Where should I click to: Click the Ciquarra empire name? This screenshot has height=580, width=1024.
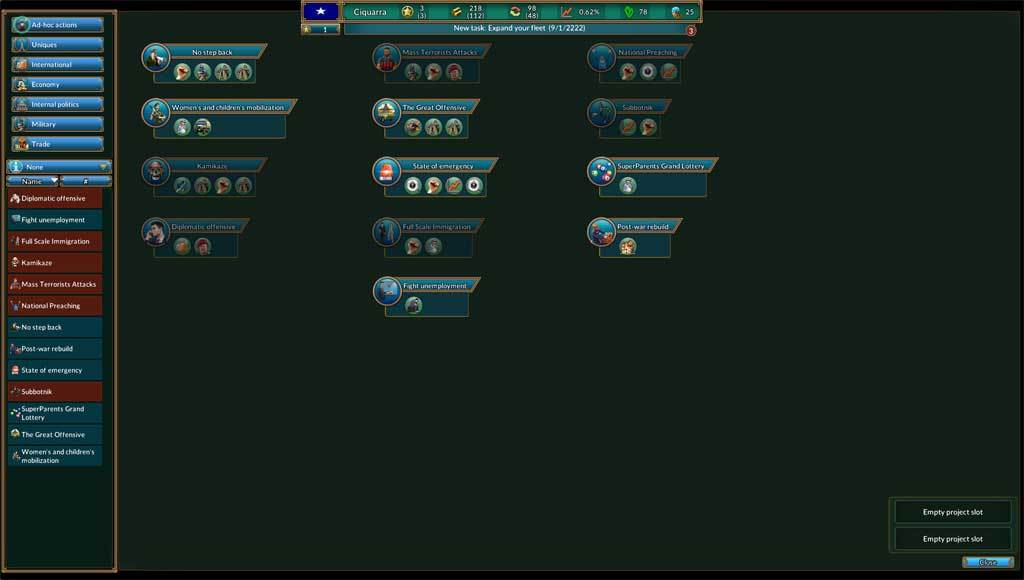click(x=370, y=12)
